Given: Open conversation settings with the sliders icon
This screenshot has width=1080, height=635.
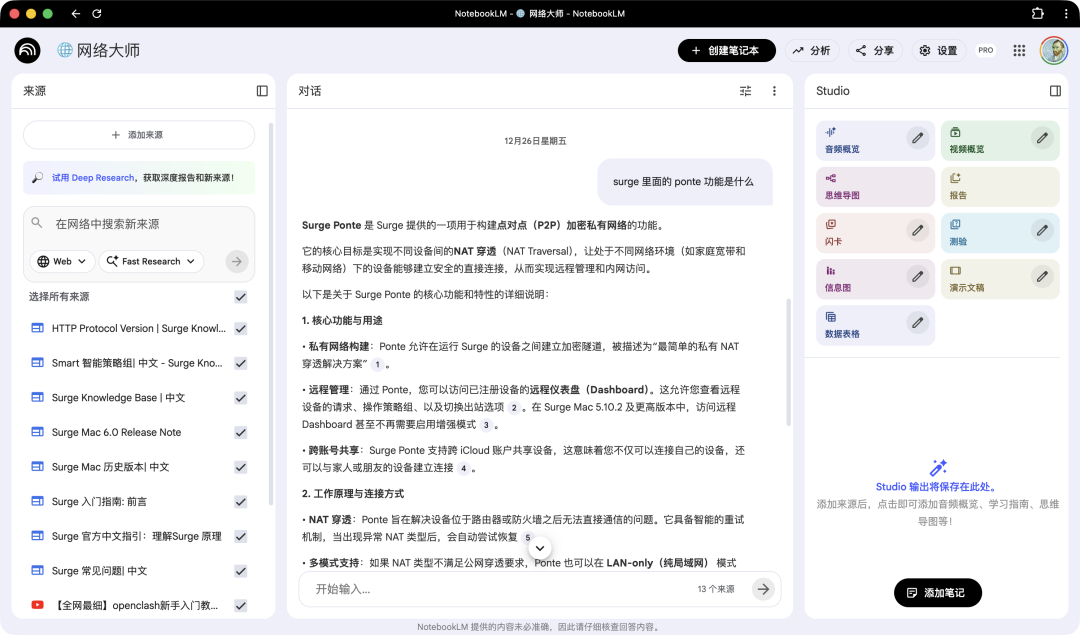Looking at the screenshot, I should pyautogui.click(x=745, y=91).
